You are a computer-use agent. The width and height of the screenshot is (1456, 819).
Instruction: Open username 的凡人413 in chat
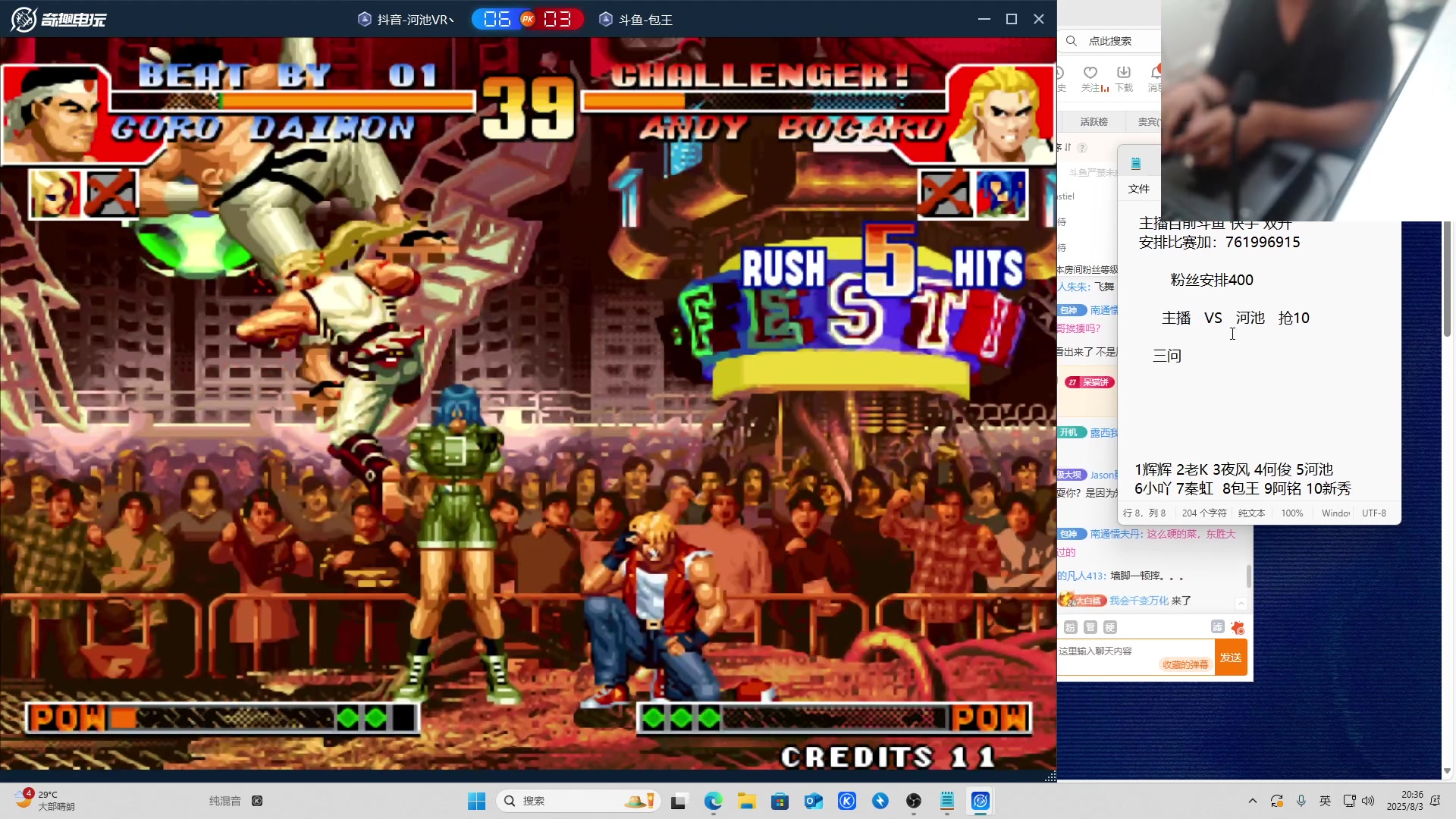(x=1081, y=576)
